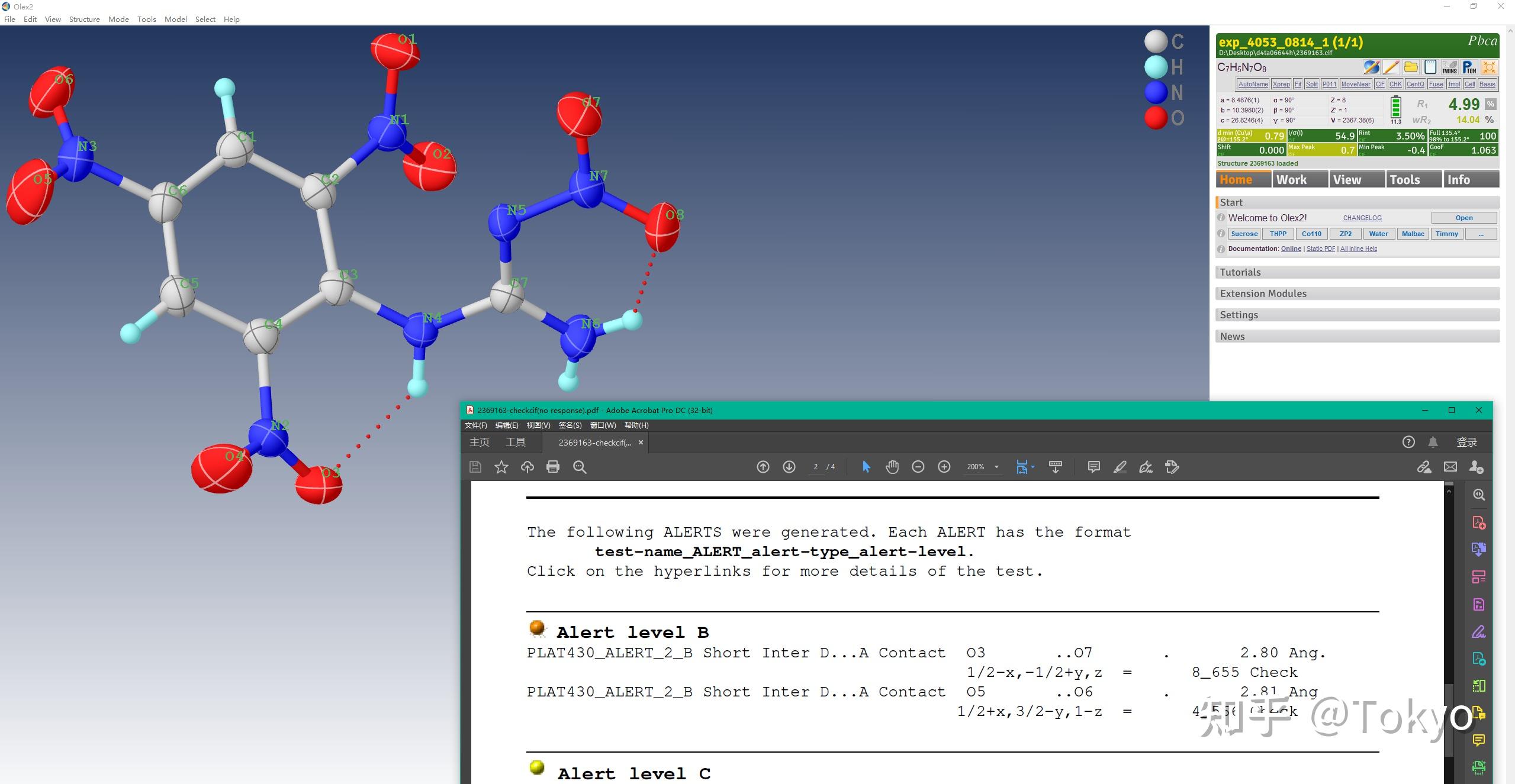Click the highlighter pen icon in Acrobat

pyautogui.click(x=1120, y=467)
